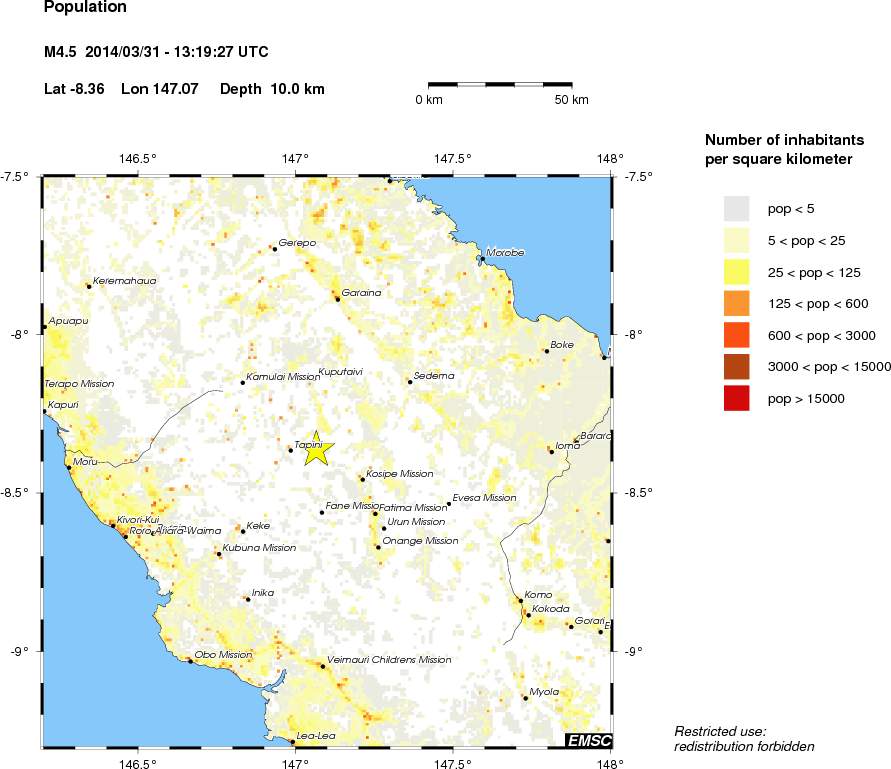Select the Obo Mission marker dot
Viewport: 891px width, 769px height.
tap(190, 661)
